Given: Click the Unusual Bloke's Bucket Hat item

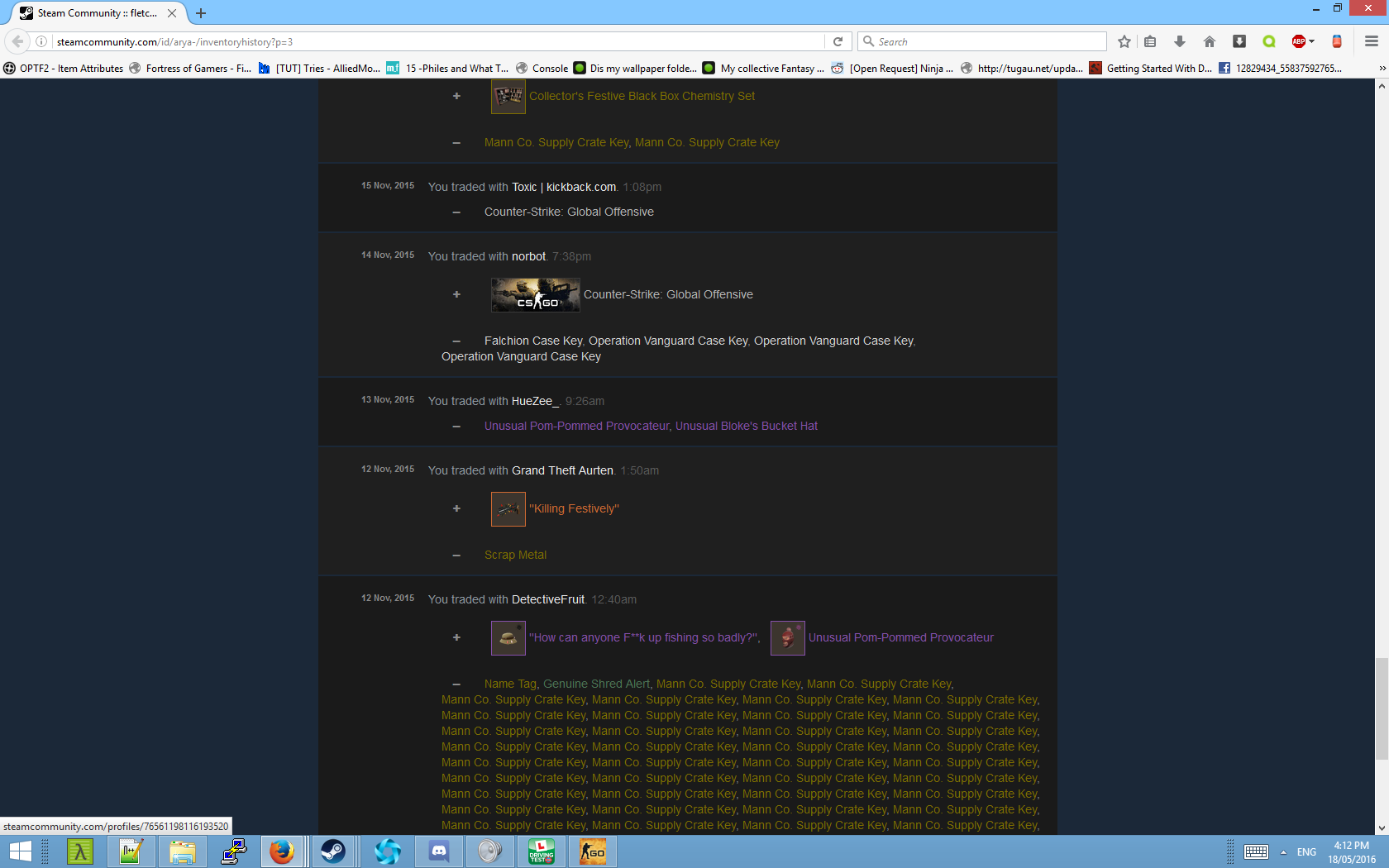Looking at the screenshot, I should [746, 426].
